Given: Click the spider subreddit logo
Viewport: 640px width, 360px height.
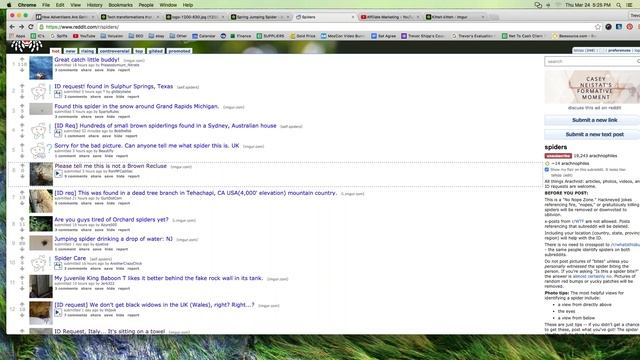Looking at the screenshot, I should coord(27,46).
